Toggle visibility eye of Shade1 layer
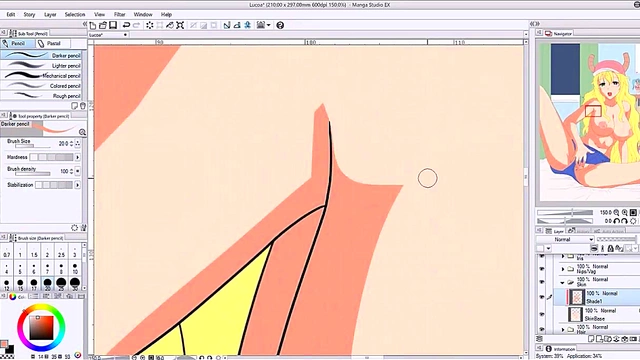 pyautogui.click(x=542, y=297)
